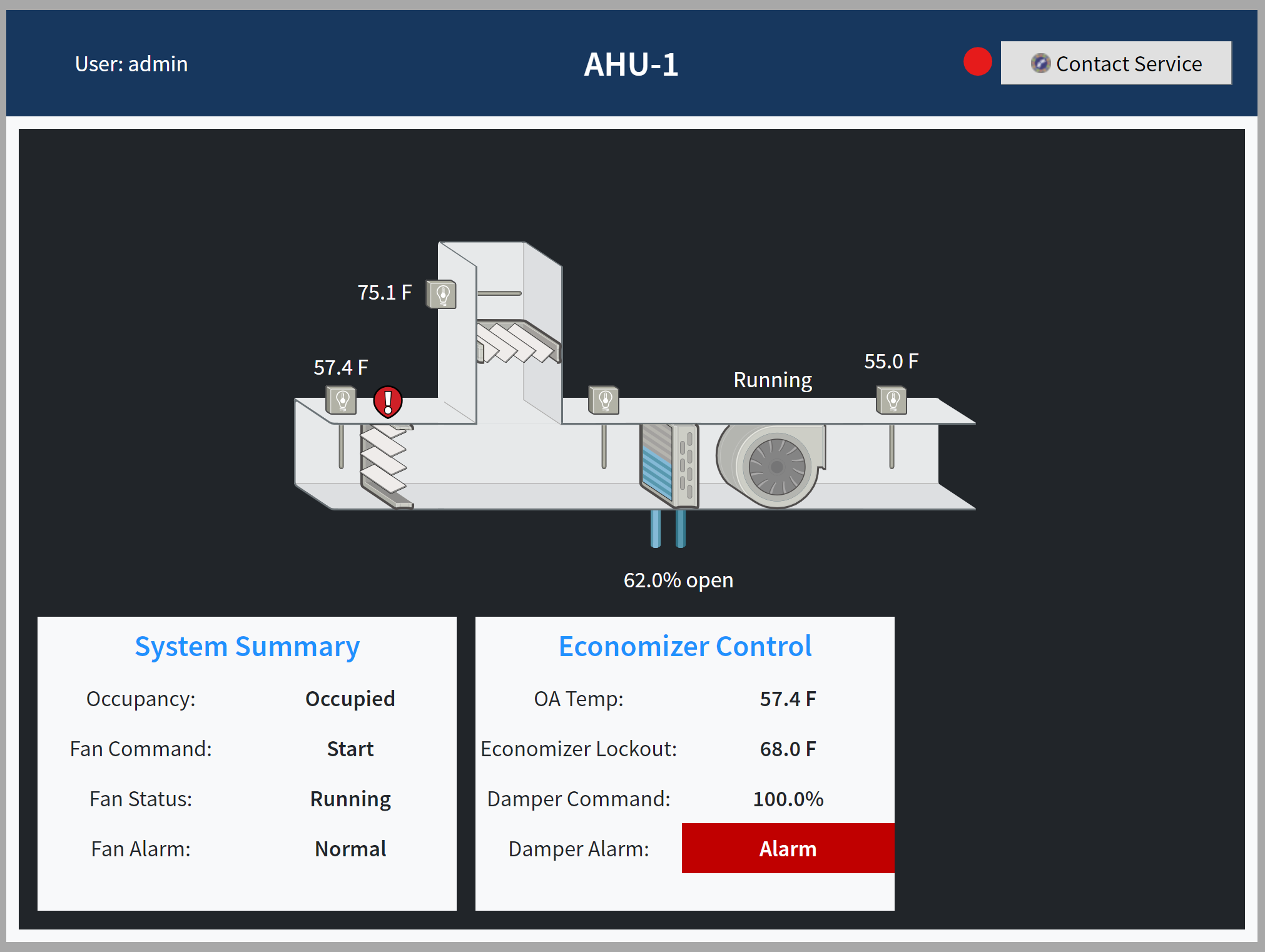Image resolution: width=1265 pixels, height=952 pixels.
Task: Click the Damper Alarm: label
Action: (579, 849)
